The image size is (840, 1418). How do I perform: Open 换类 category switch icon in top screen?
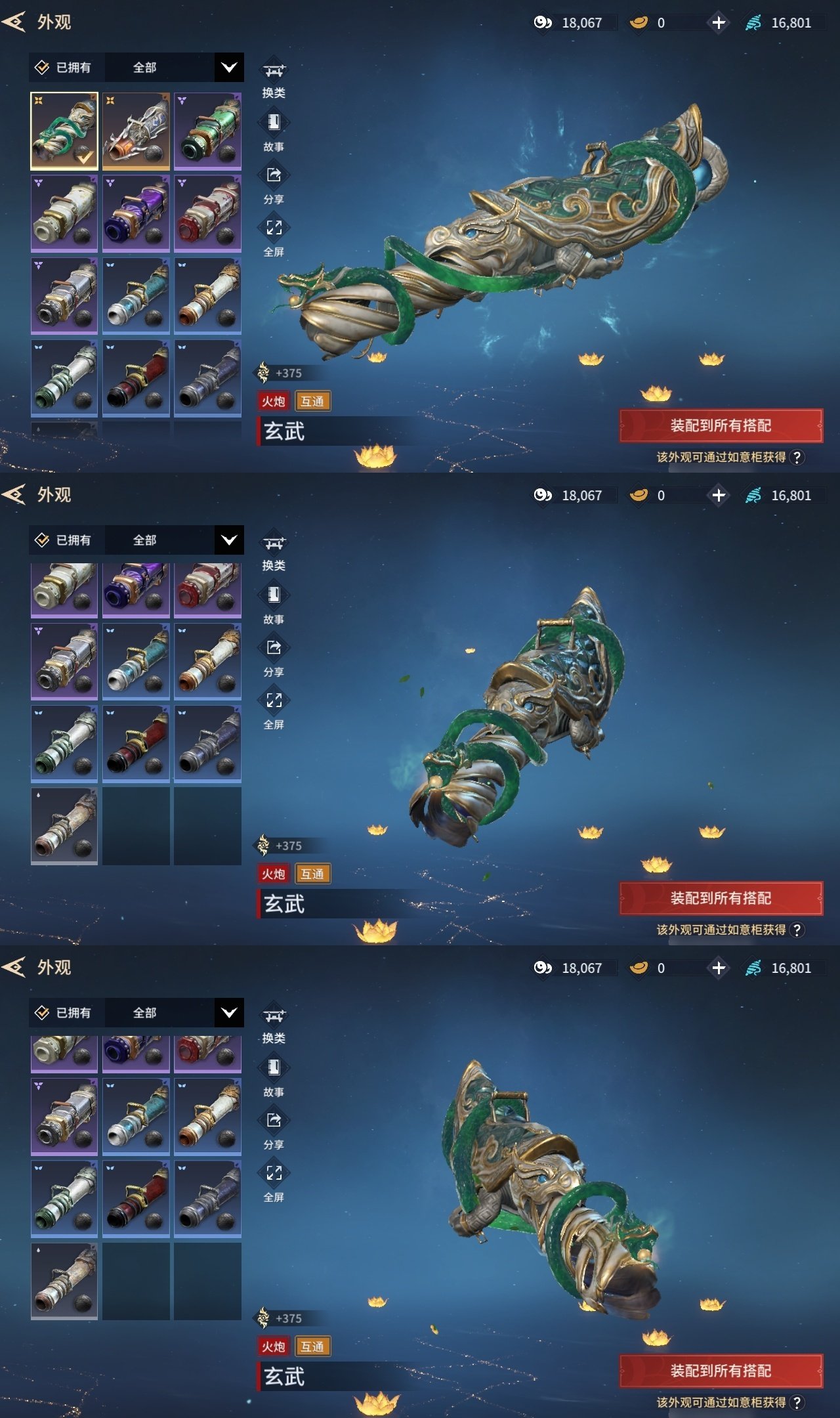coord(274,70)
